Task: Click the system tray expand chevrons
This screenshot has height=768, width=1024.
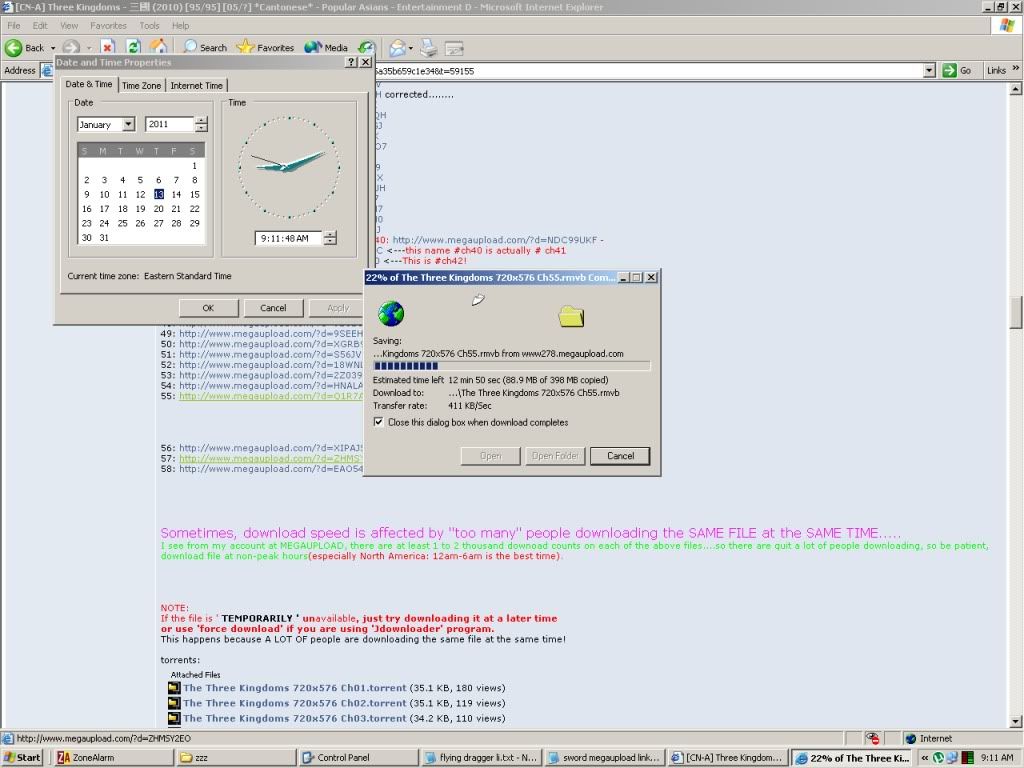Action: coord(925,758)
